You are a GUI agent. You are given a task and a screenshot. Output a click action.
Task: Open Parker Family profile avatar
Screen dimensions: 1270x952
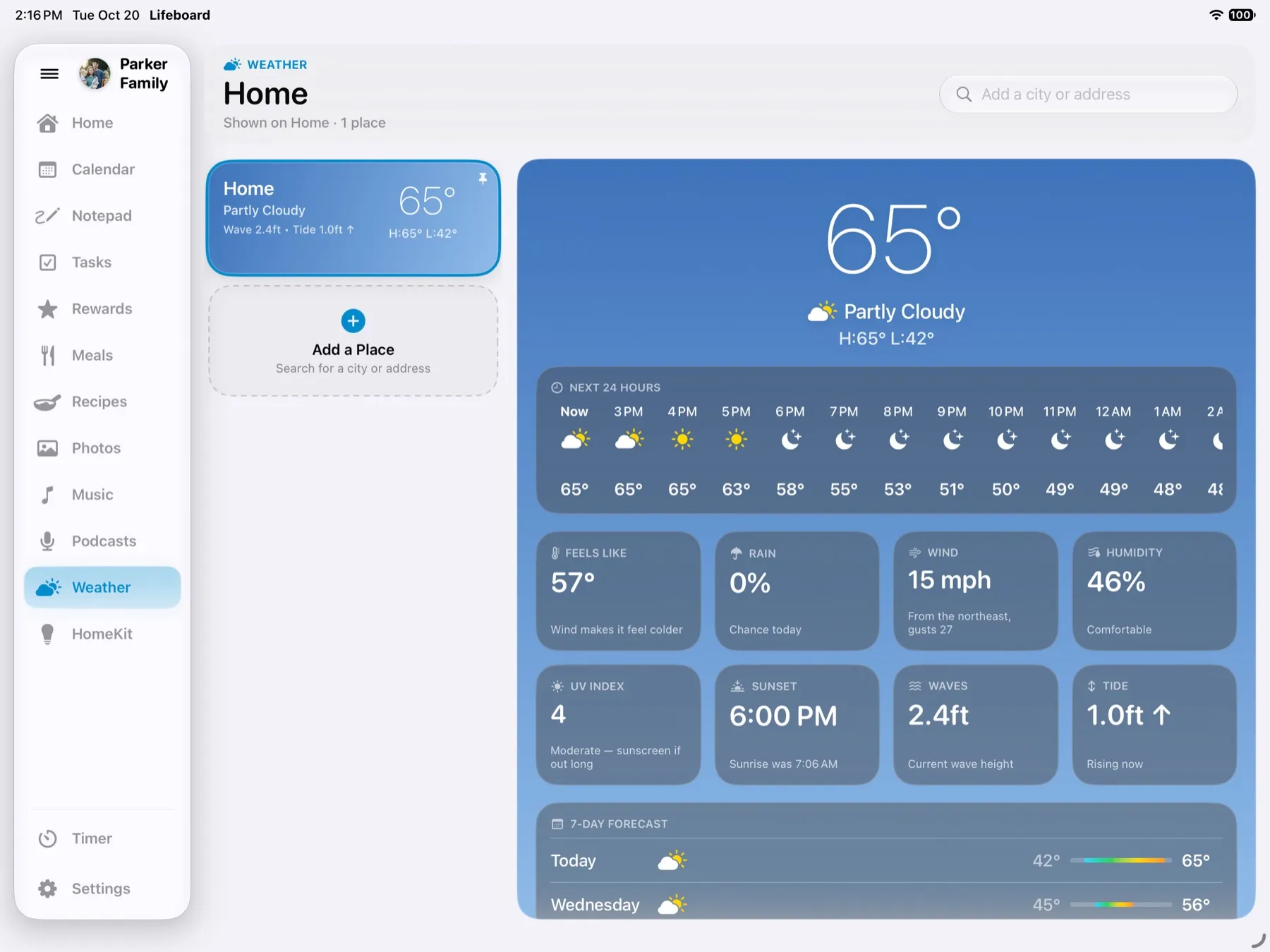pos(95,73)
